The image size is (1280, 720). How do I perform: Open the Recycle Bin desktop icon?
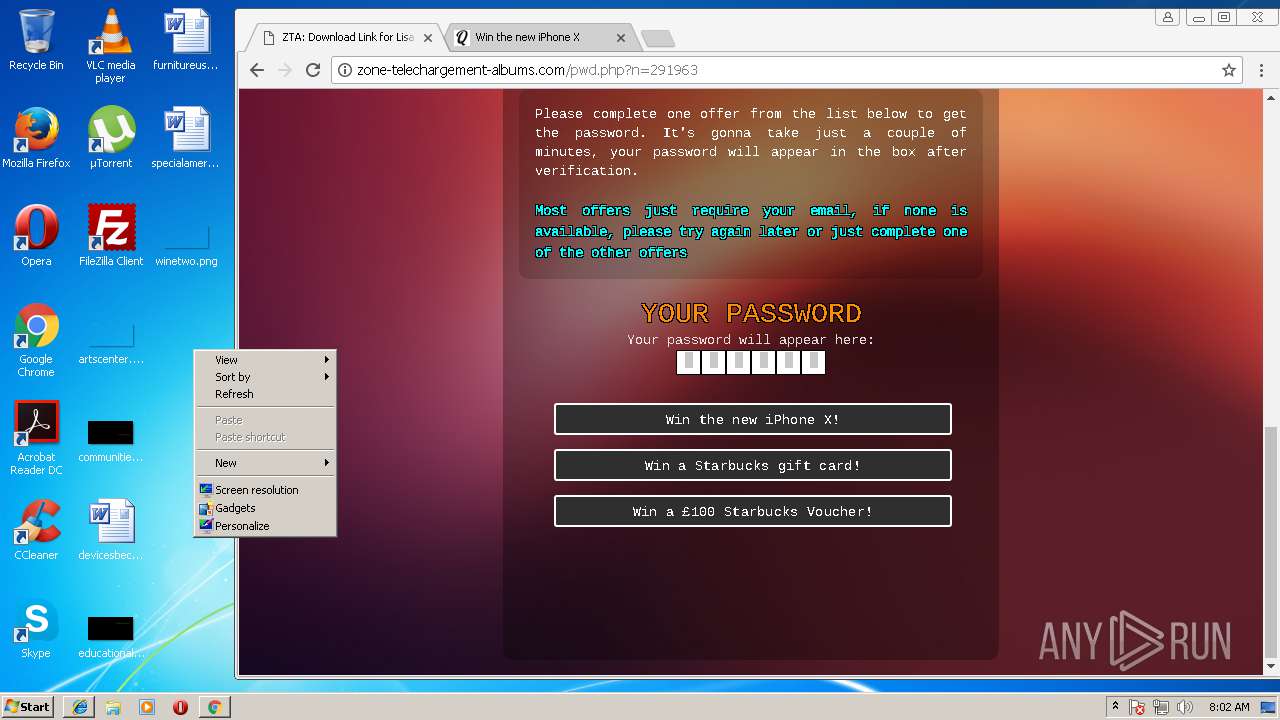[36, 41]
